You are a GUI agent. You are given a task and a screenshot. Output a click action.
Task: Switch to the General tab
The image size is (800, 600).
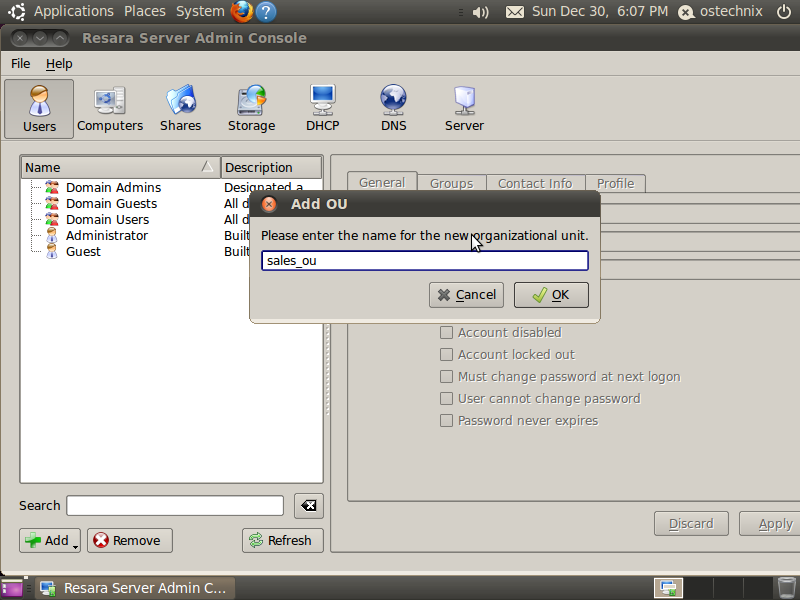pos(382,182)
